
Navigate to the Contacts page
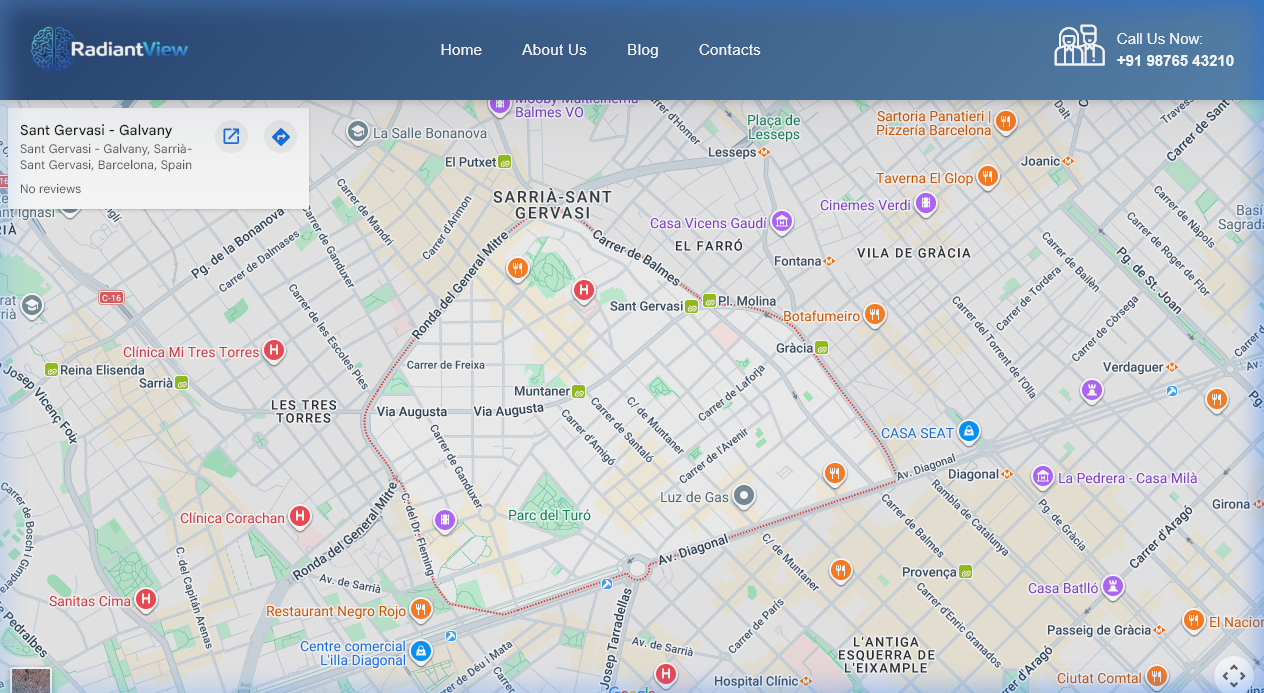(729, 50)
